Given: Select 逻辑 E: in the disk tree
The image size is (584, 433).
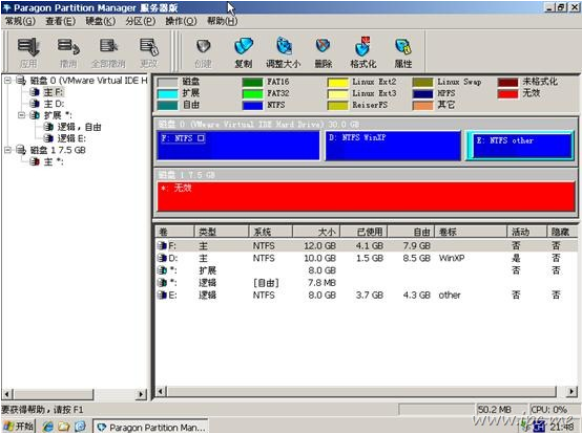Looking at the screenshot, I should (x=71, y=139).
